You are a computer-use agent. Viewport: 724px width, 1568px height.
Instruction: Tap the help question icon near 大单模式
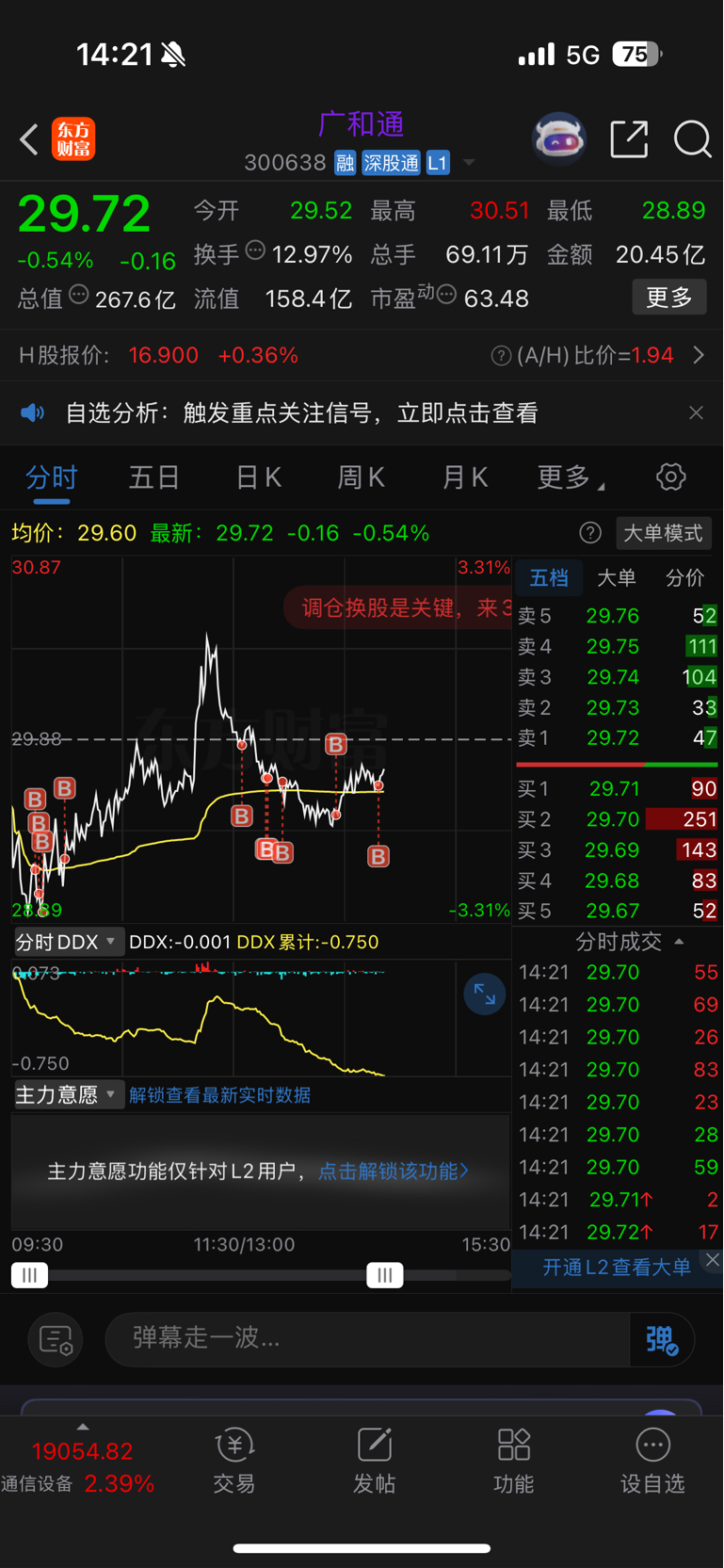590,533
